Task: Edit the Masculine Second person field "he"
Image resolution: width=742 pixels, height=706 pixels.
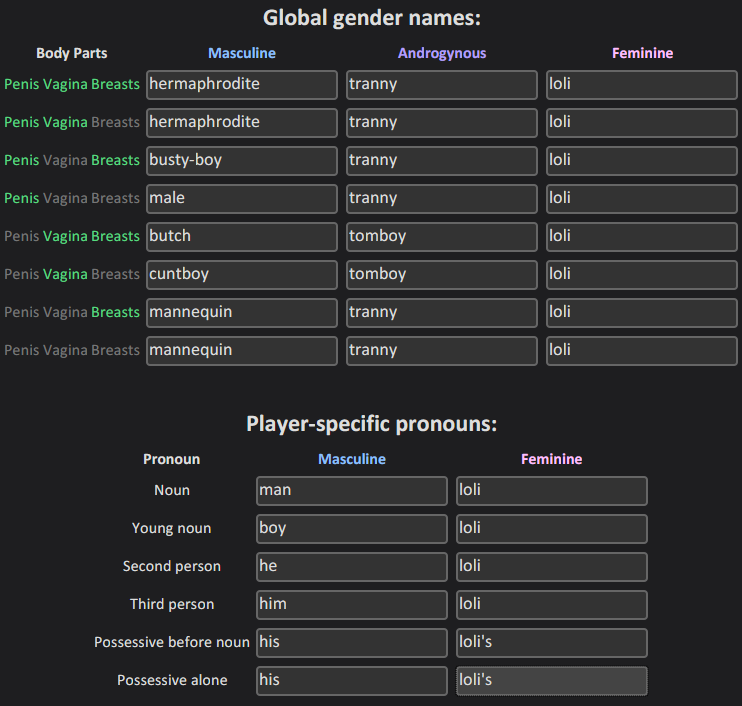Action: (351, 567)
